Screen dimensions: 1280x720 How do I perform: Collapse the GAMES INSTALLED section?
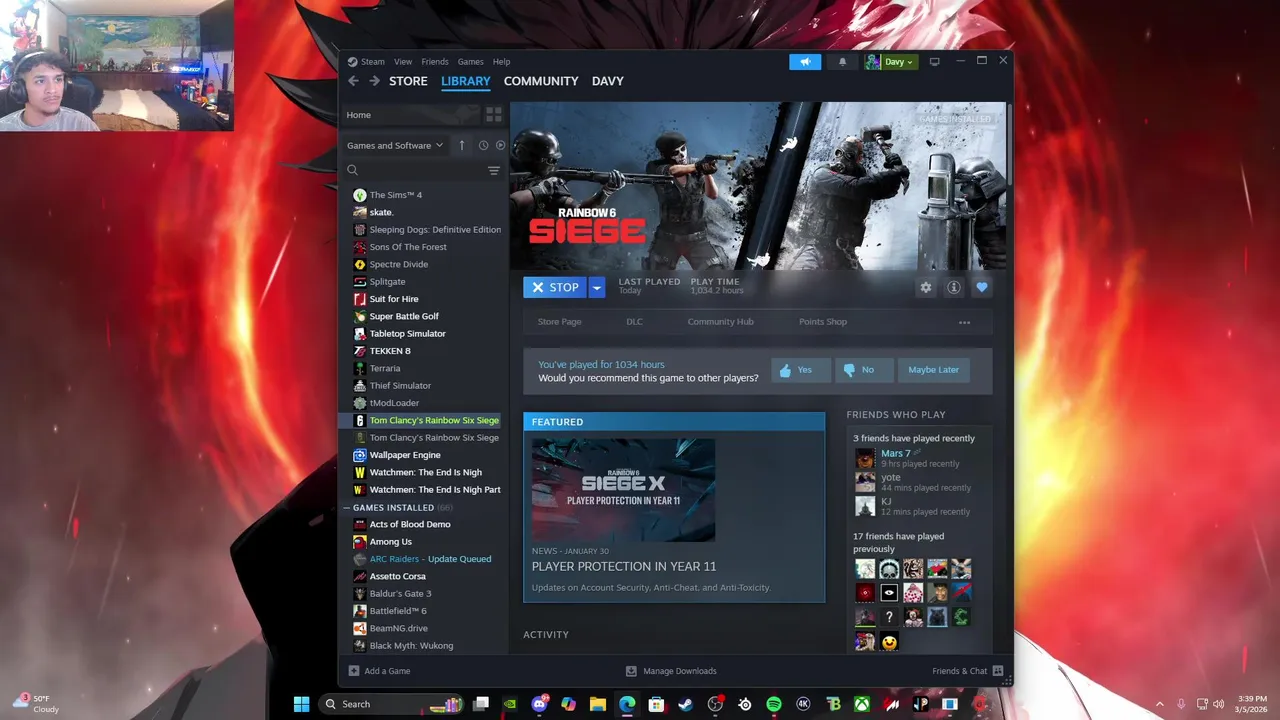coord(347,508)
